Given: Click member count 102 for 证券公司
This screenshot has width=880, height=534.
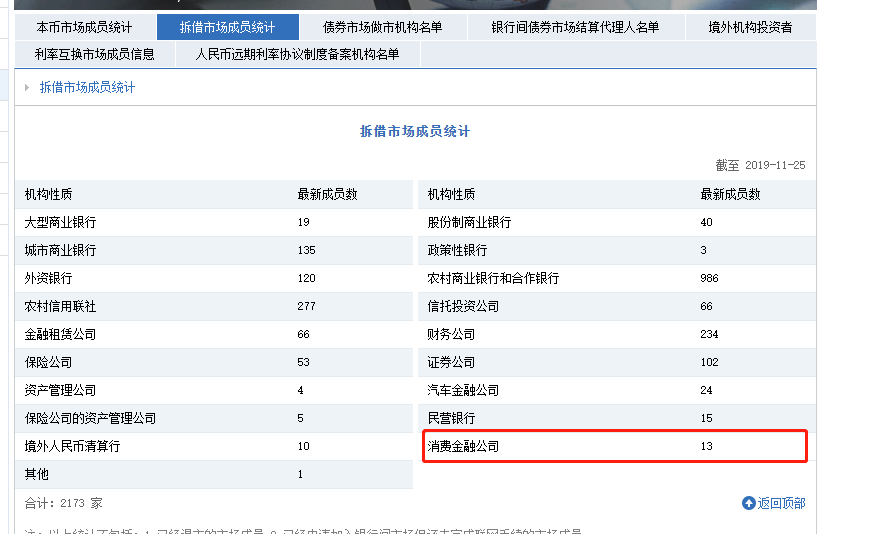Looking at the screenshot, I should [x=709, y=362].
